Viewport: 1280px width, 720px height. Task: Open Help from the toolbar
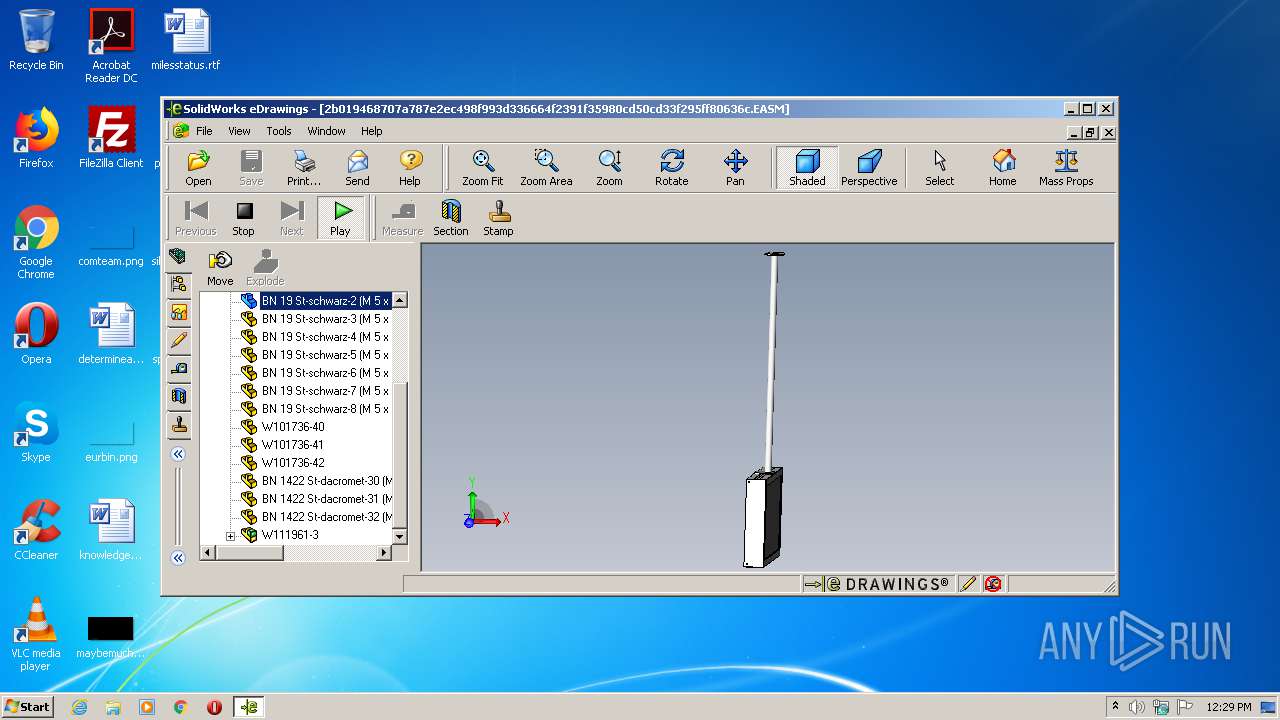tap(410, 167)
